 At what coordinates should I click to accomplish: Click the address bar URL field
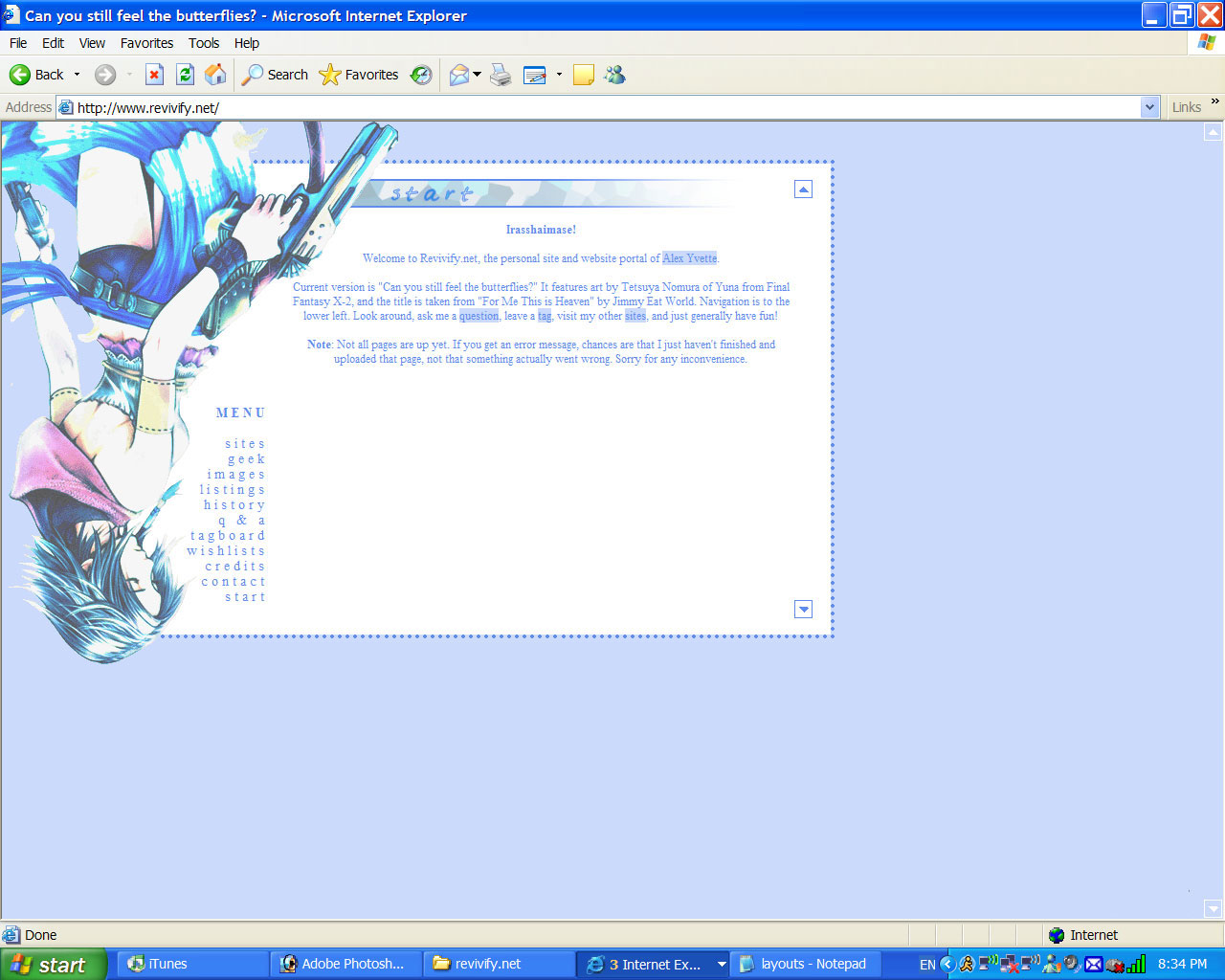click(598, 107)
